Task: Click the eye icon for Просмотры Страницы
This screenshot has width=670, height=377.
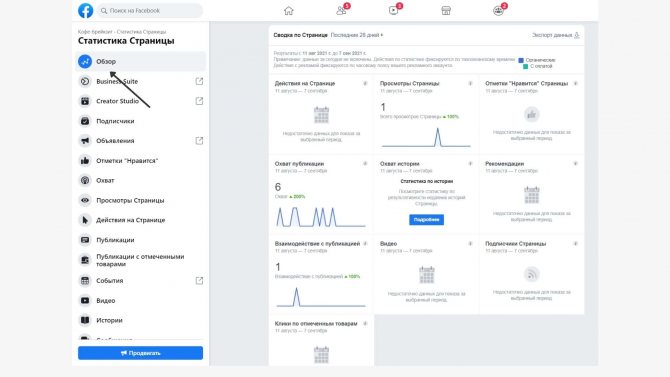Action: (85, 200)
